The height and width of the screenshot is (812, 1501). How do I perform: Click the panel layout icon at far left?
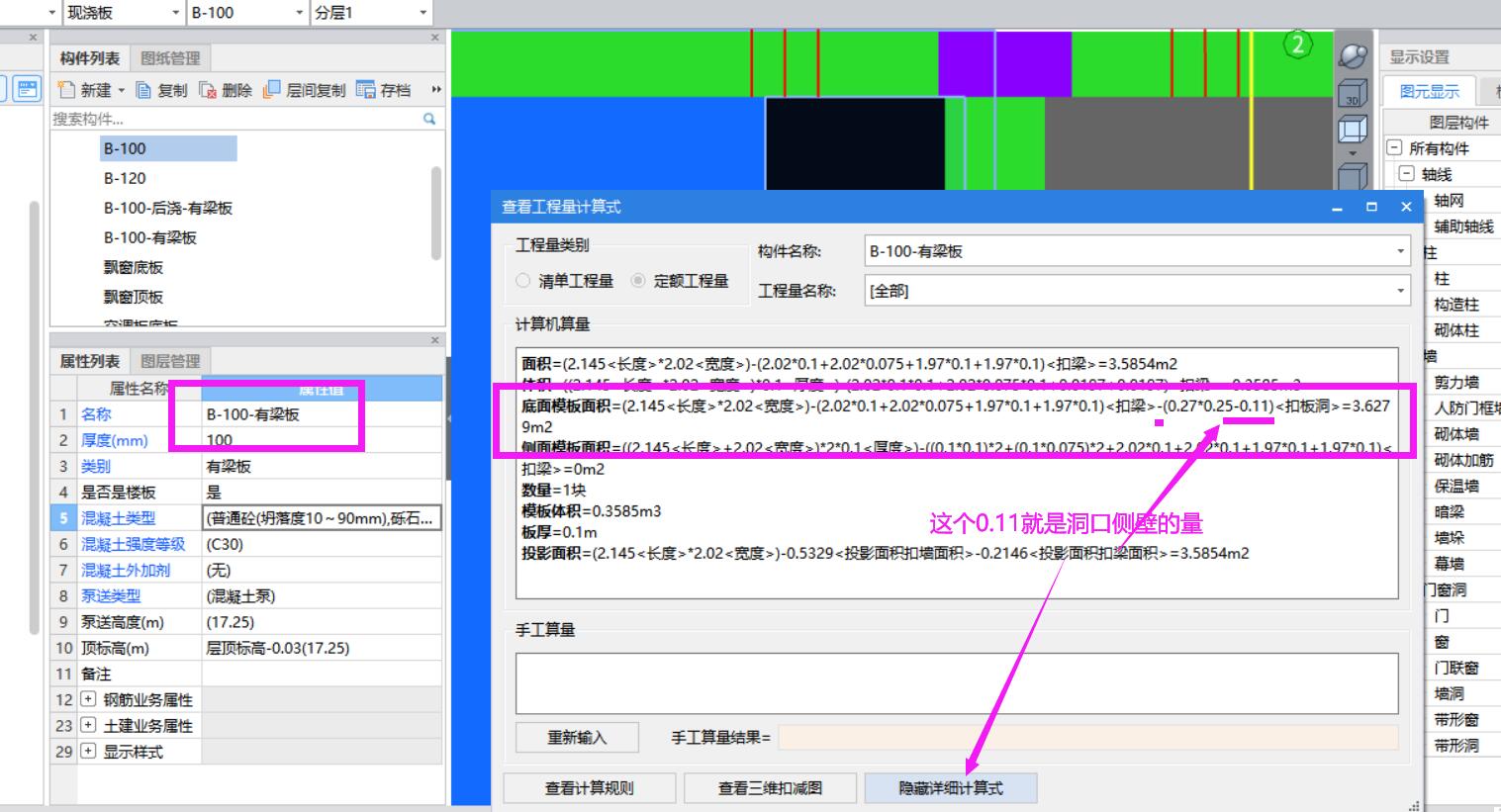click(27, 89)
